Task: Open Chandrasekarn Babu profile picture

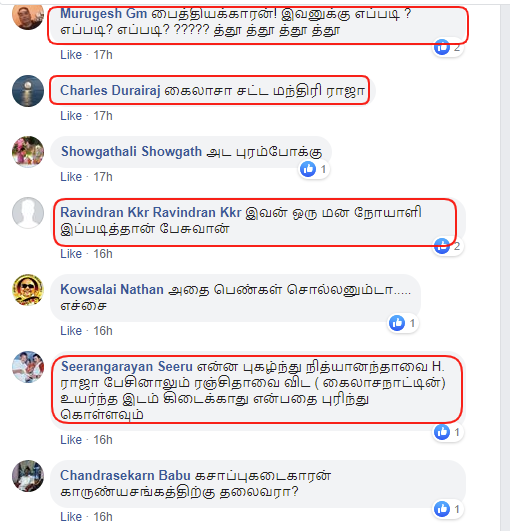Action: tap(28, 476)
